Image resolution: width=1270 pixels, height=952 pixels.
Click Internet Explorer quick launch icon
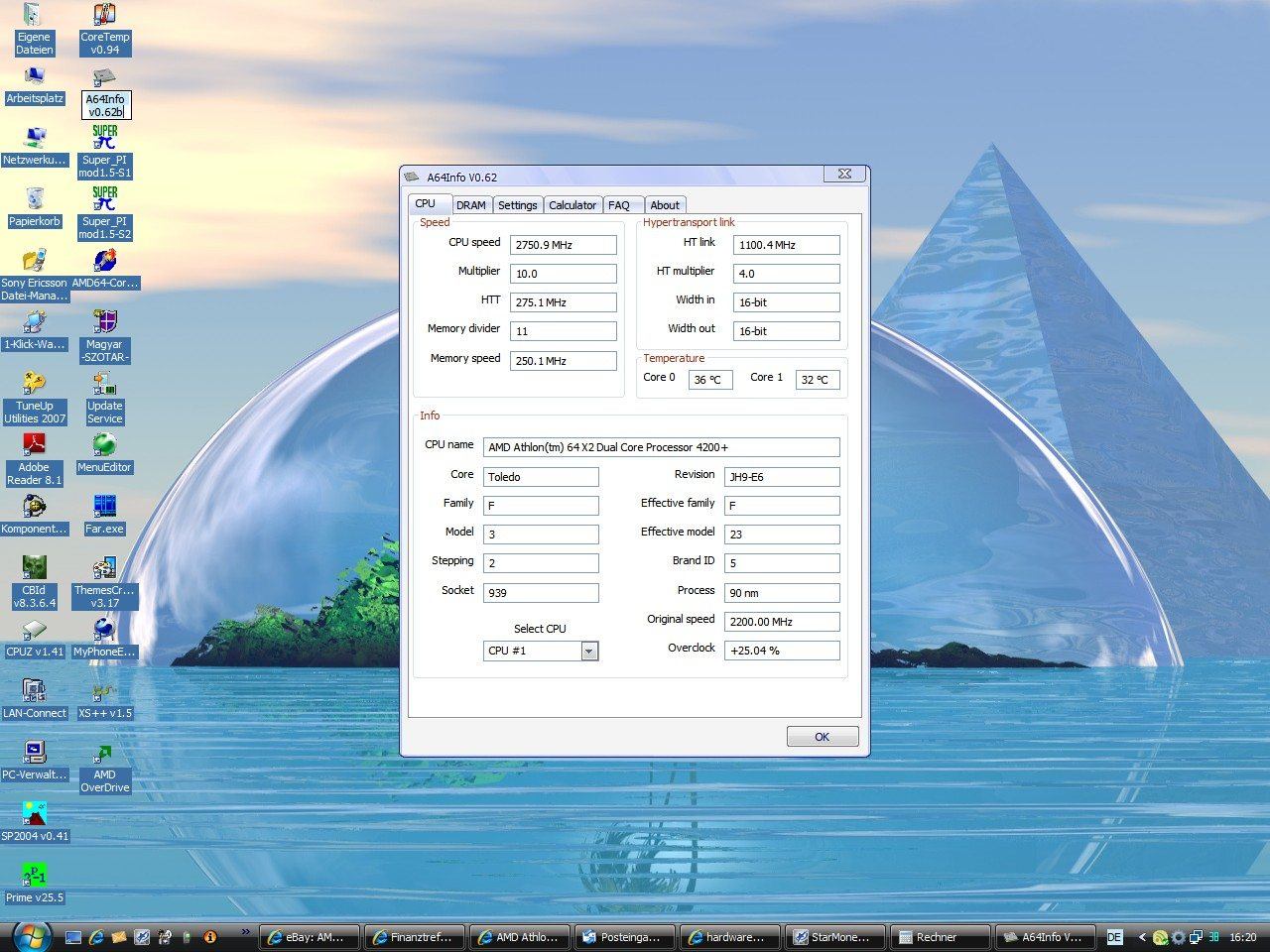(96, 937)
